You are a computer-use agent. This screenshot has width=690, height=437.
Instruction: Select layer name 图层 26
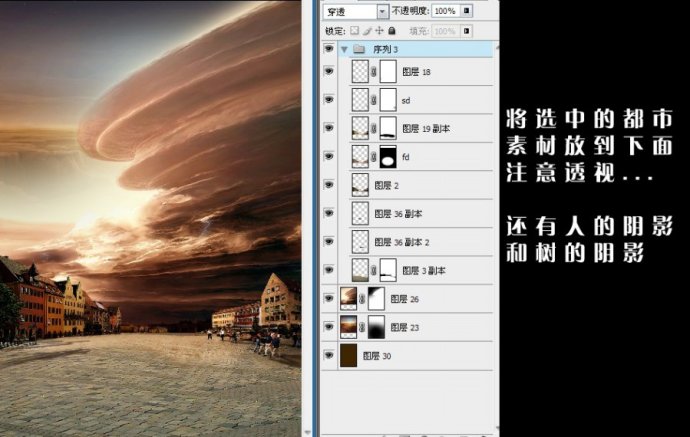[x=405, y=299]
